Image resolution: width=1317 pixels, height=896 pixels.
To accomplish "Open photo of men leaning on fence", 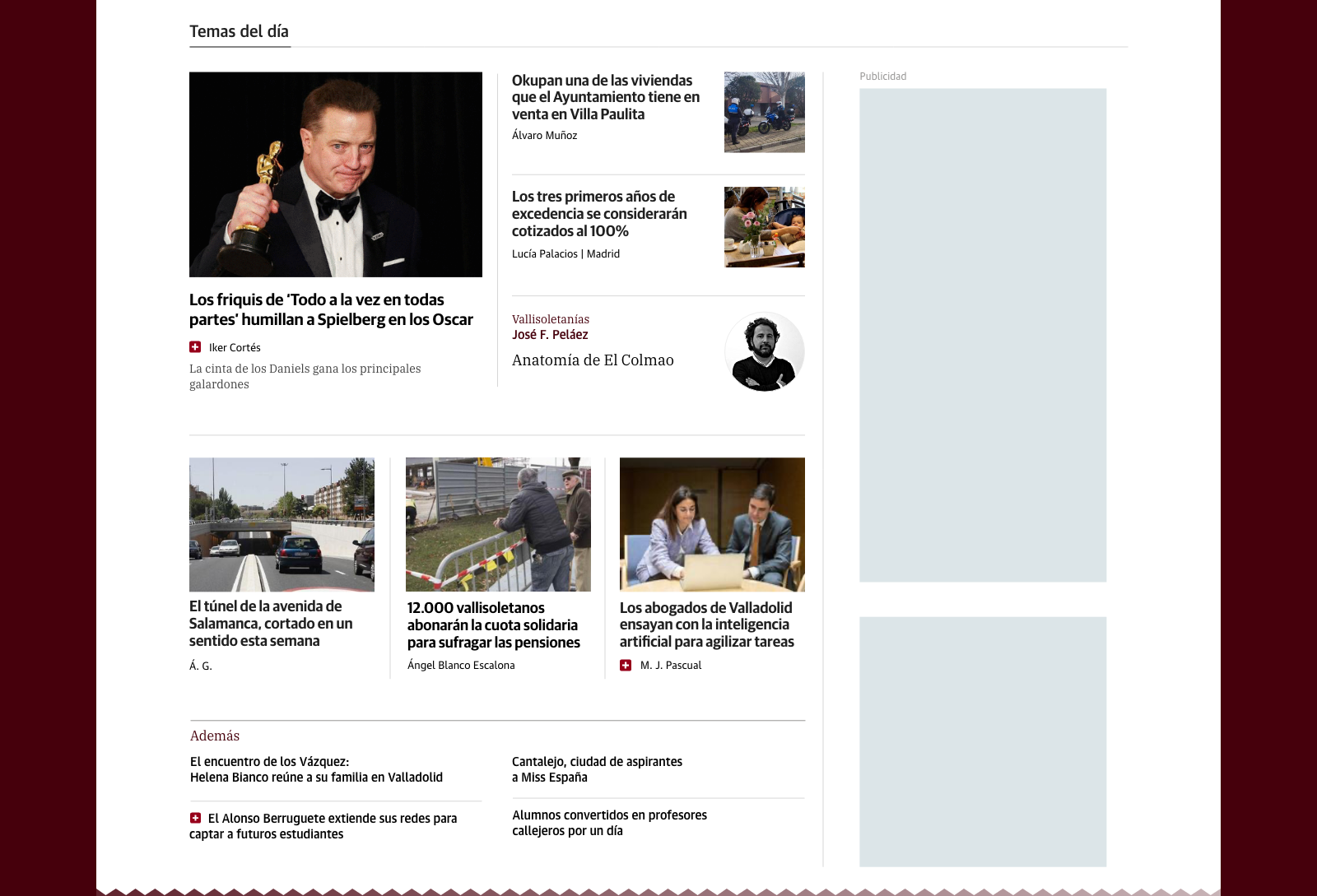I will (x=498, y=524).
